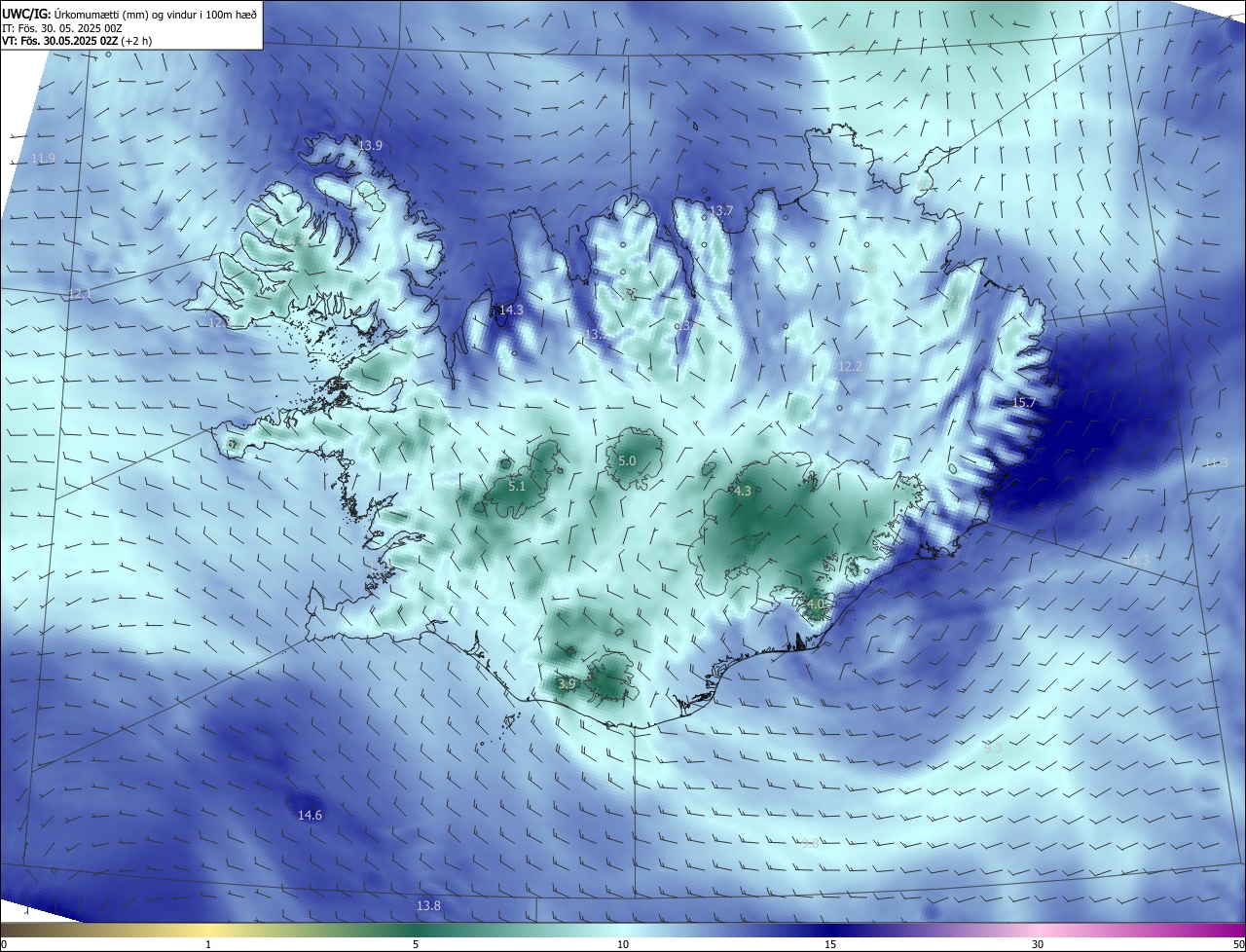Click the 15.7 value label on the map
The height and width of the screenshot is (952, 1246).
[1024, 402]
